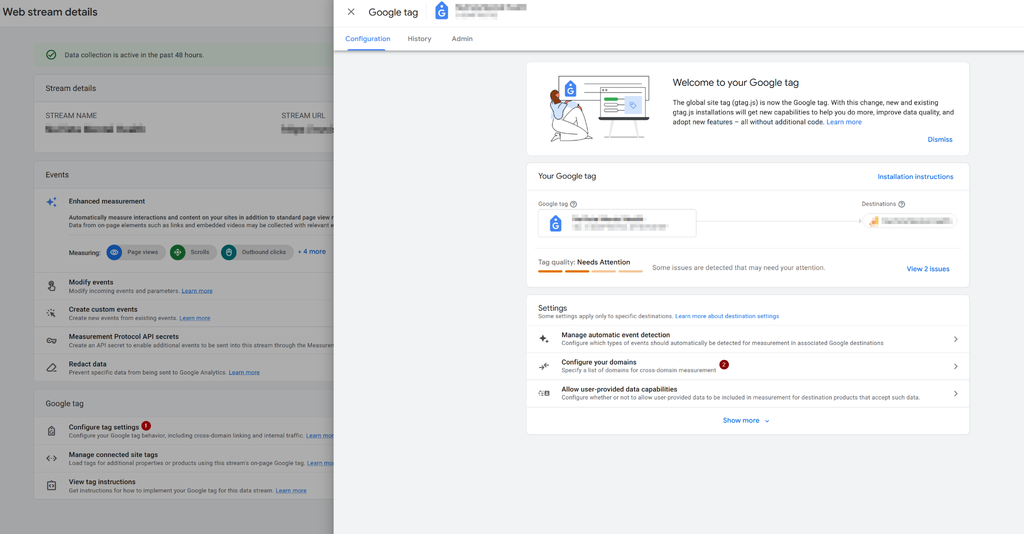Click the arrows icon for Configure your domains

(543, 366)
